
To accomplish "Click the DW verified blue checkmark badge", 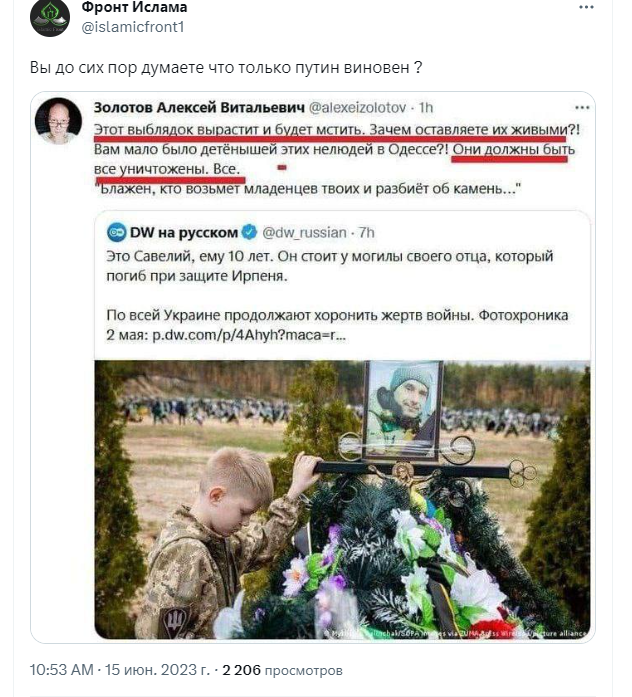I will click(x=249, y=232).
